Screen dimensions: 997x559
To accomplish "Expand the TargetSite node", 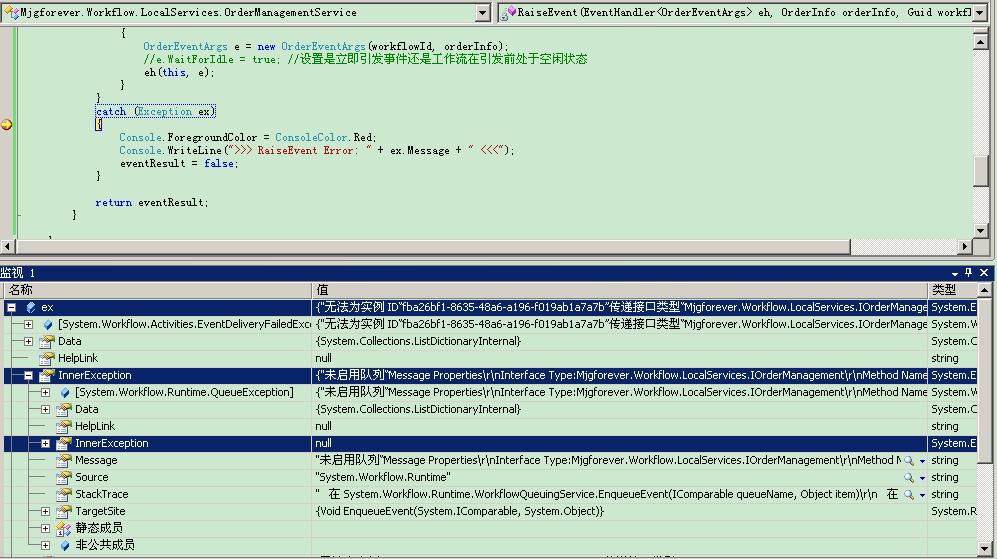I will (x=45, y=511).
